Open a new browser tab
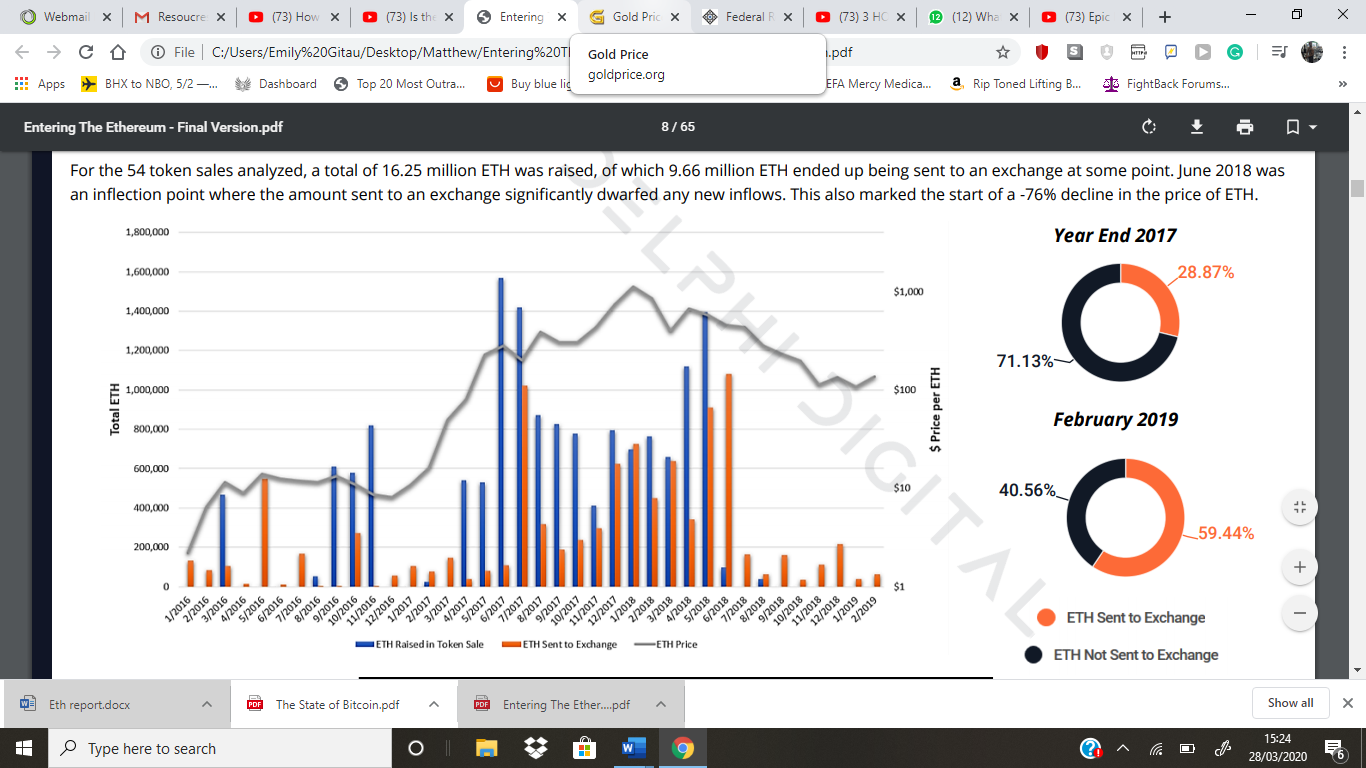1366x768 pixels. [x=1165, y=17]
